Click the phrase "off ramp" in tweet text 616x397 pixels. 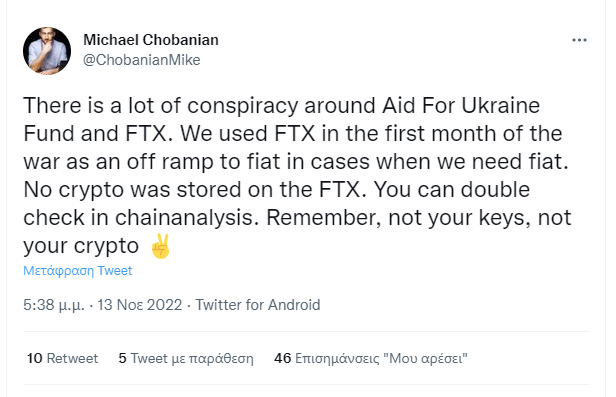170,162
